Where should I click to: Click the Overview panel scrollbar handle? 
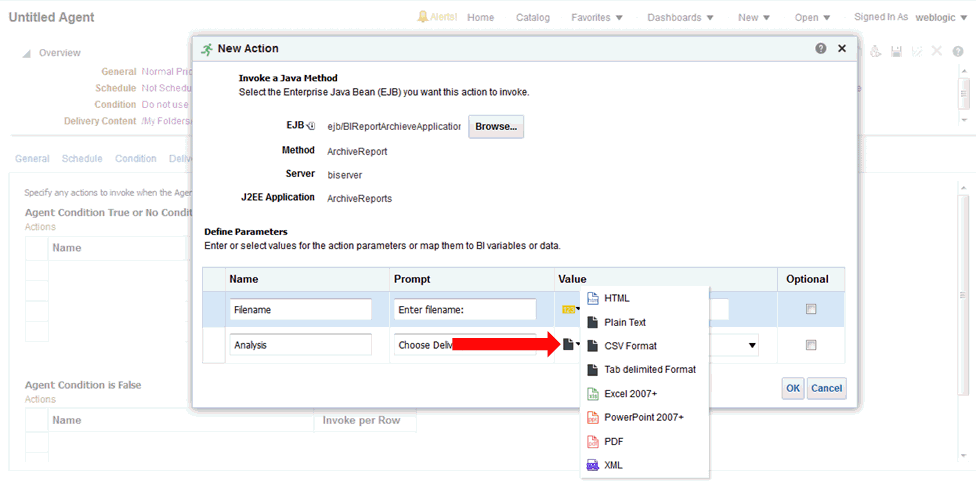[x=964, y=93]
